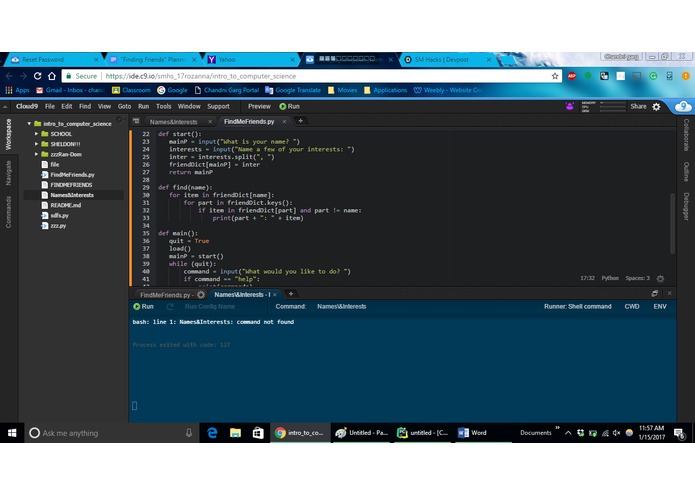
Task: Add new editor tab with plus icon
Action: (x=300, y=121)
